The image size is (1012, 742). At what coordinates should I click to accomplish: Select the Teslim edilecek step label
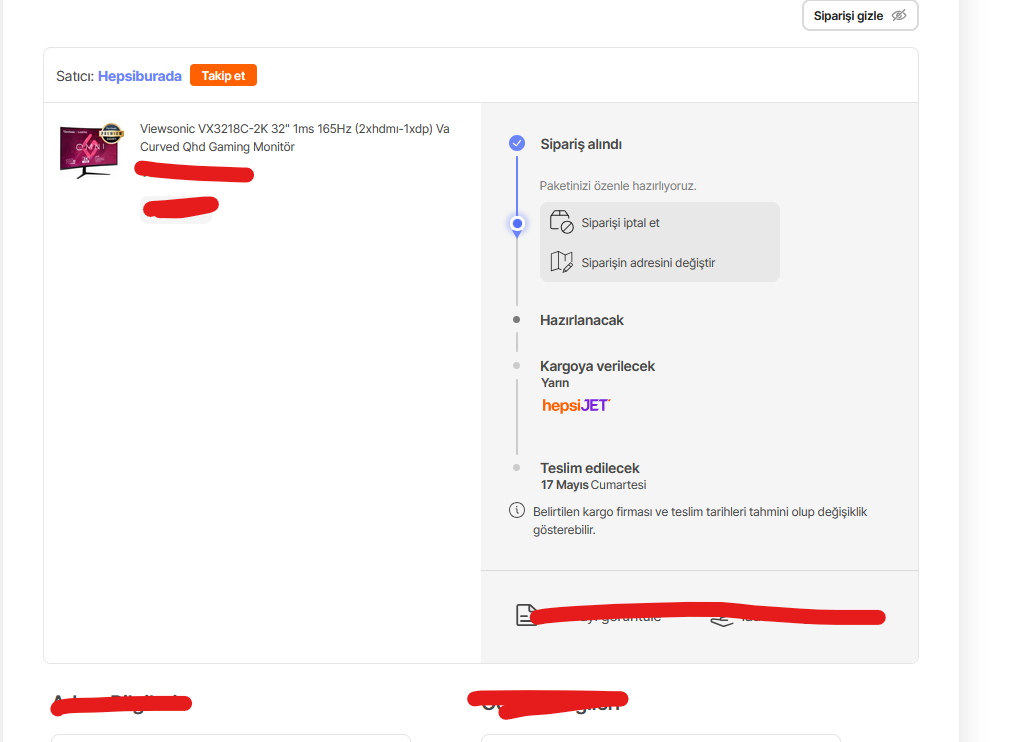point(589,468)
